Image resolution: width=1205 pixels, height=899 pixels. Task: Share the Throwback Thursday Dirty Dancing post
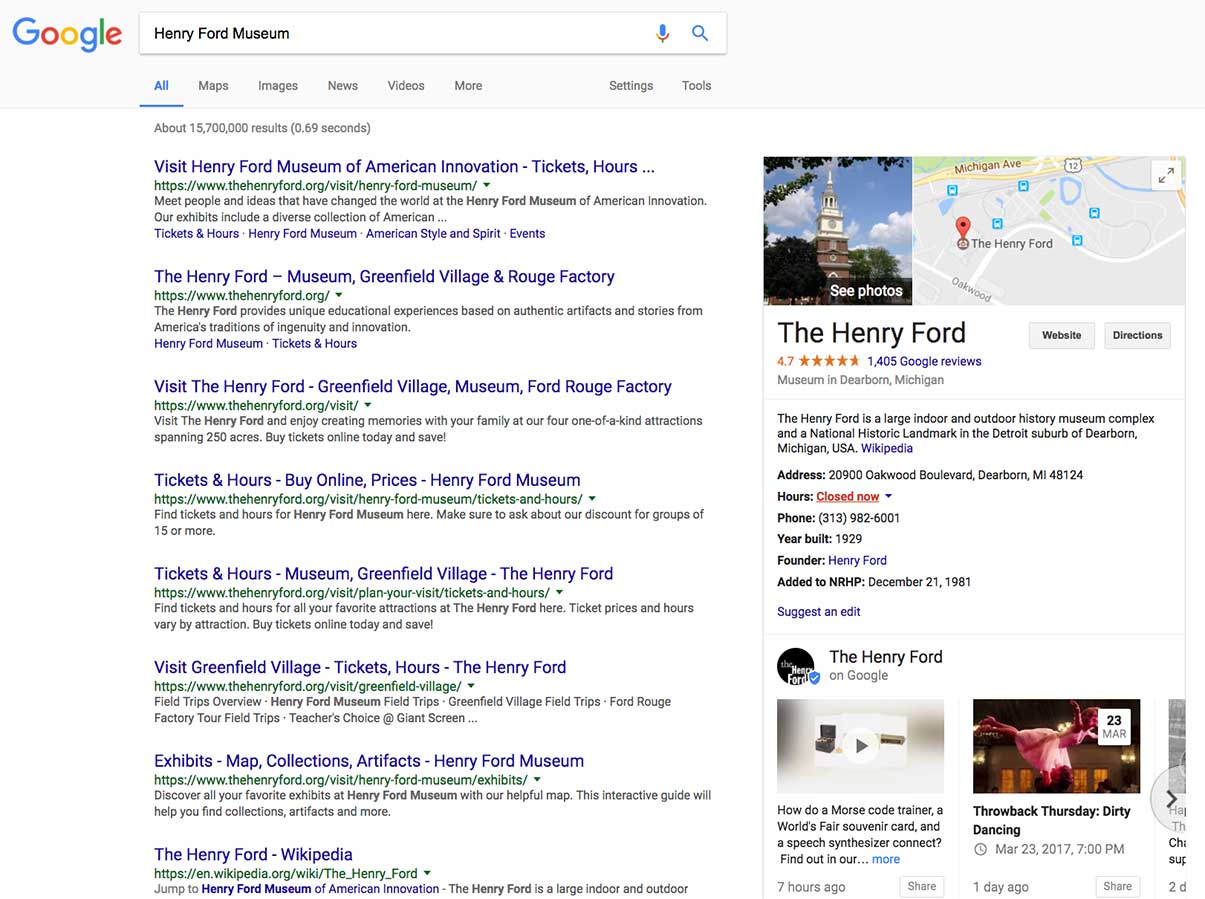pos(1118,886)
